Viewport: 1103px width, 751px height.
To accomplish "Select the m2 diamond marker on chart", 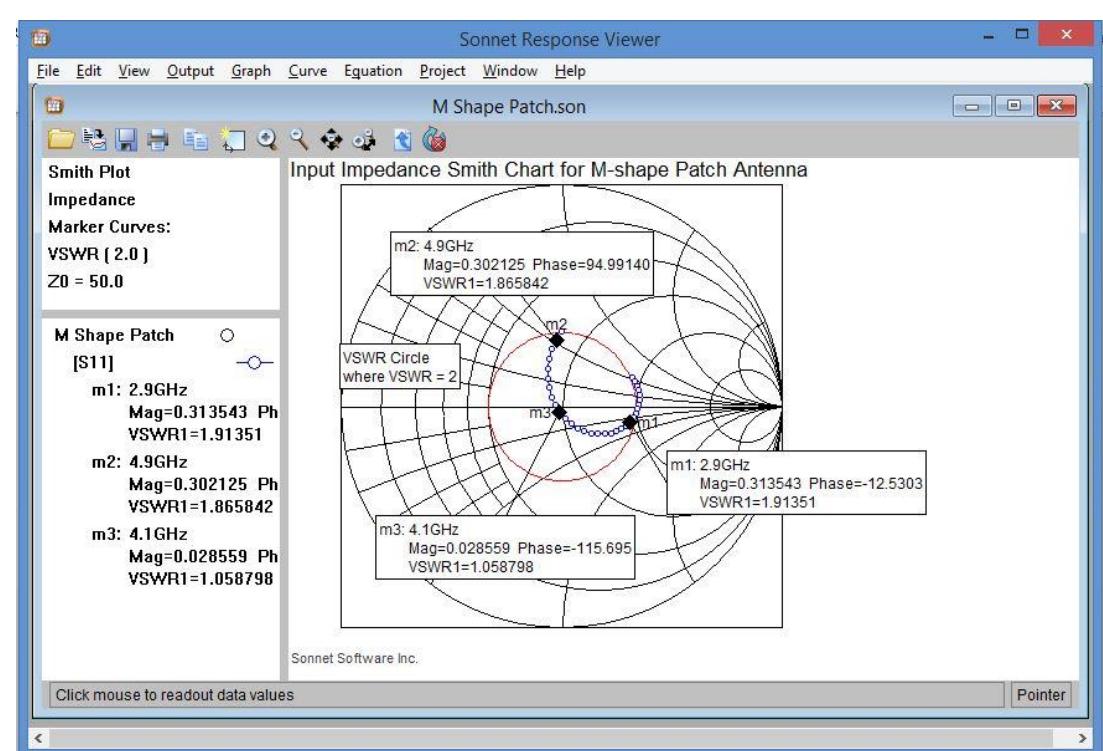I will [x=556, y=340].
